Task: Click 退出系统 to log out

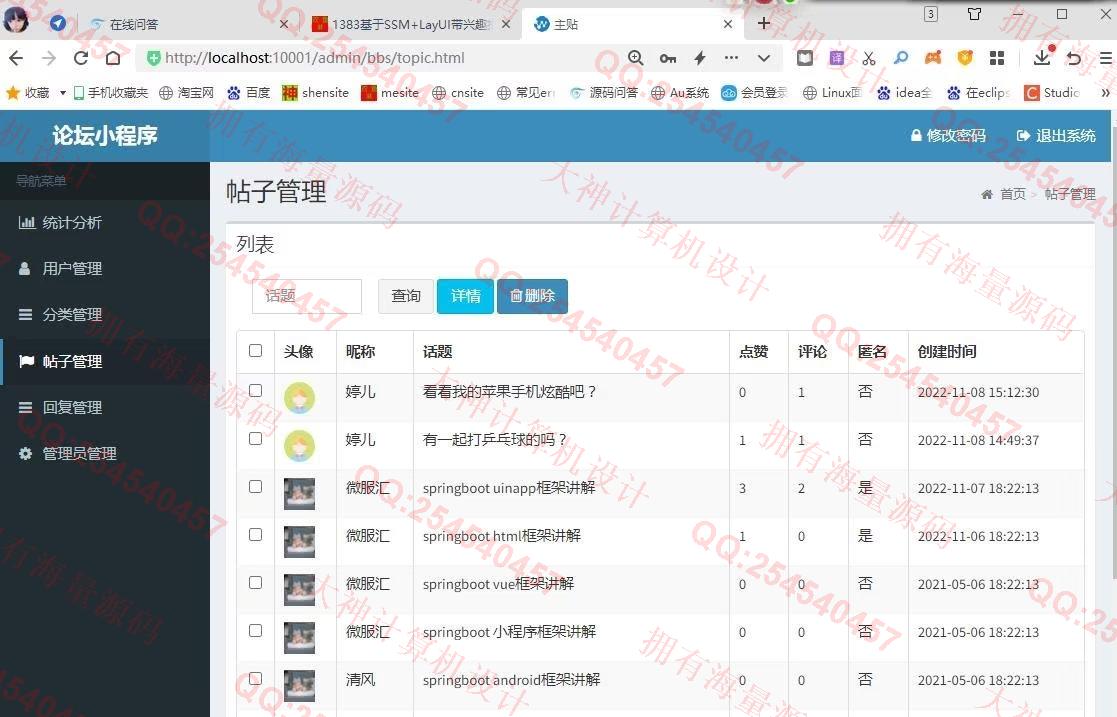Action: click(1056, 135)
